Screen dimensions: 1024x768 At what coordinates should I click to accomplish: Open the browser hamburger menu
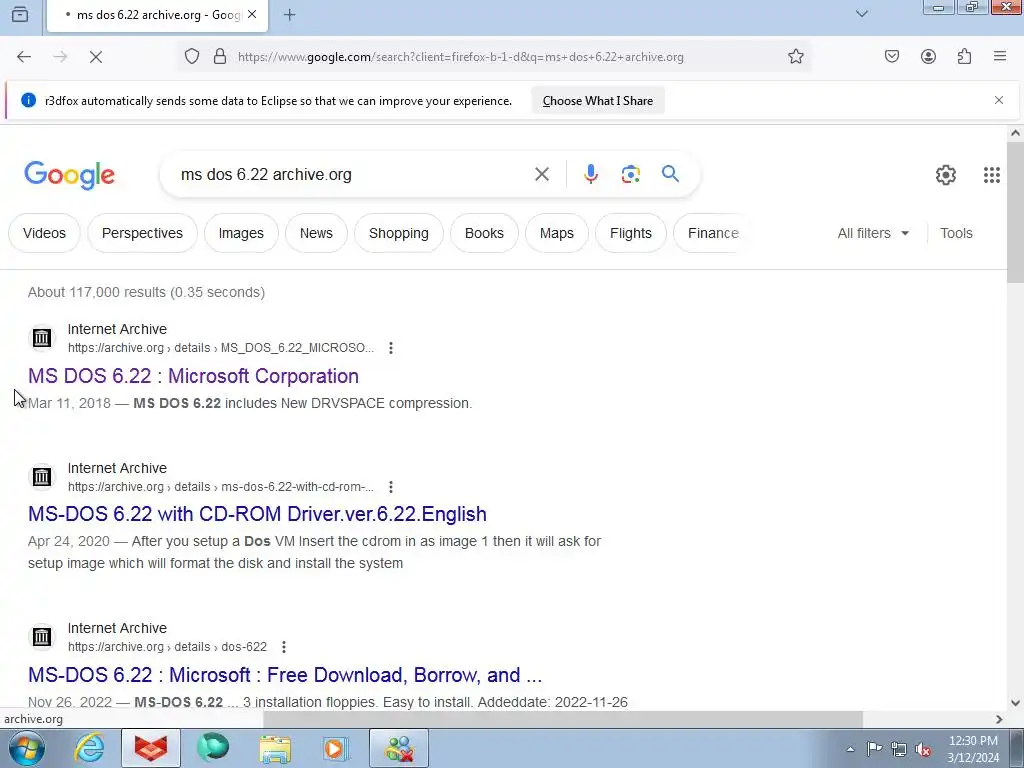click(x=1000, y=57)
